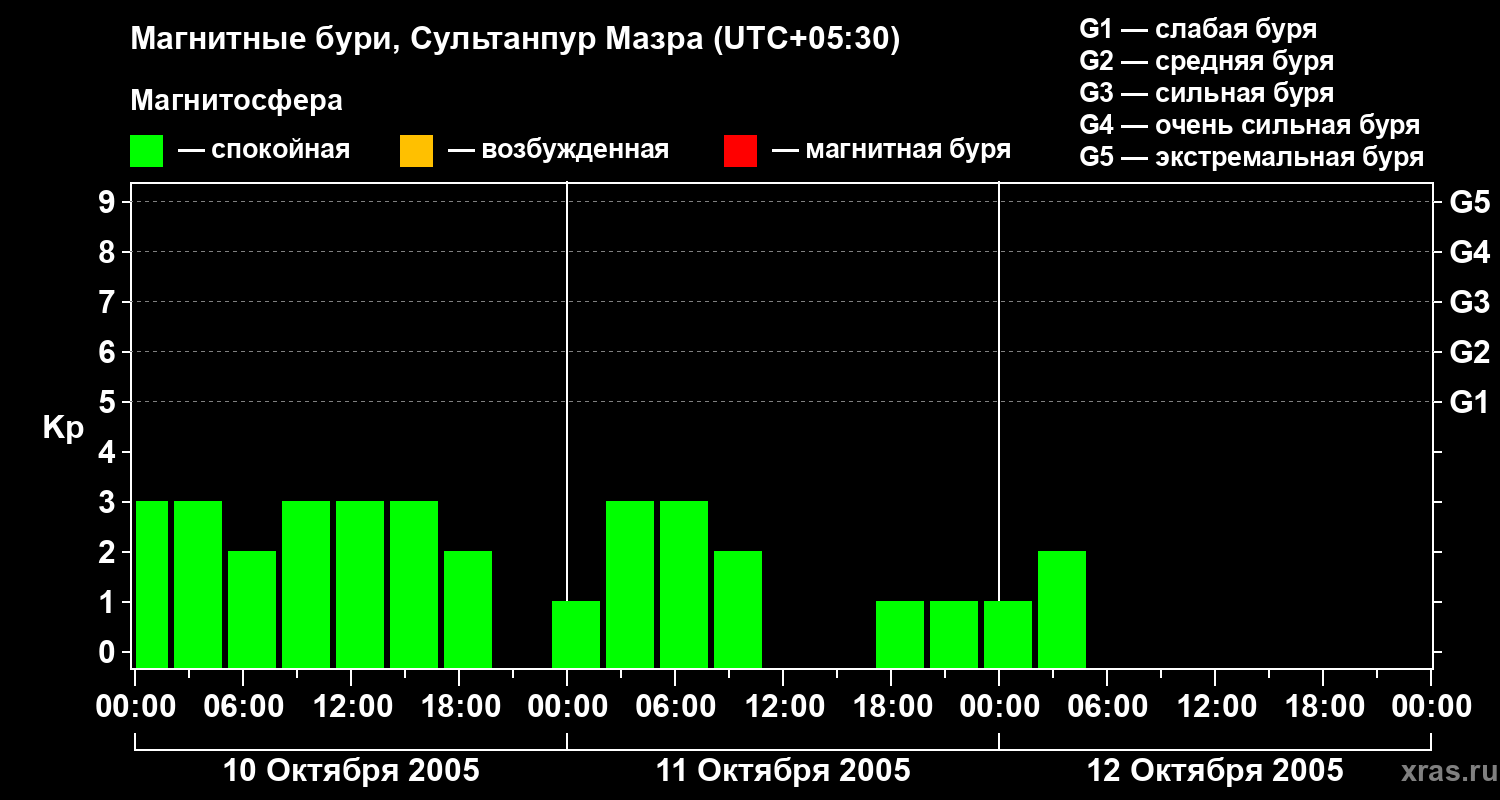Screen dimensions: 1500x800
Task: Click 'G5 — экстремальная буря' description
Action: [x=1252, y=157]
